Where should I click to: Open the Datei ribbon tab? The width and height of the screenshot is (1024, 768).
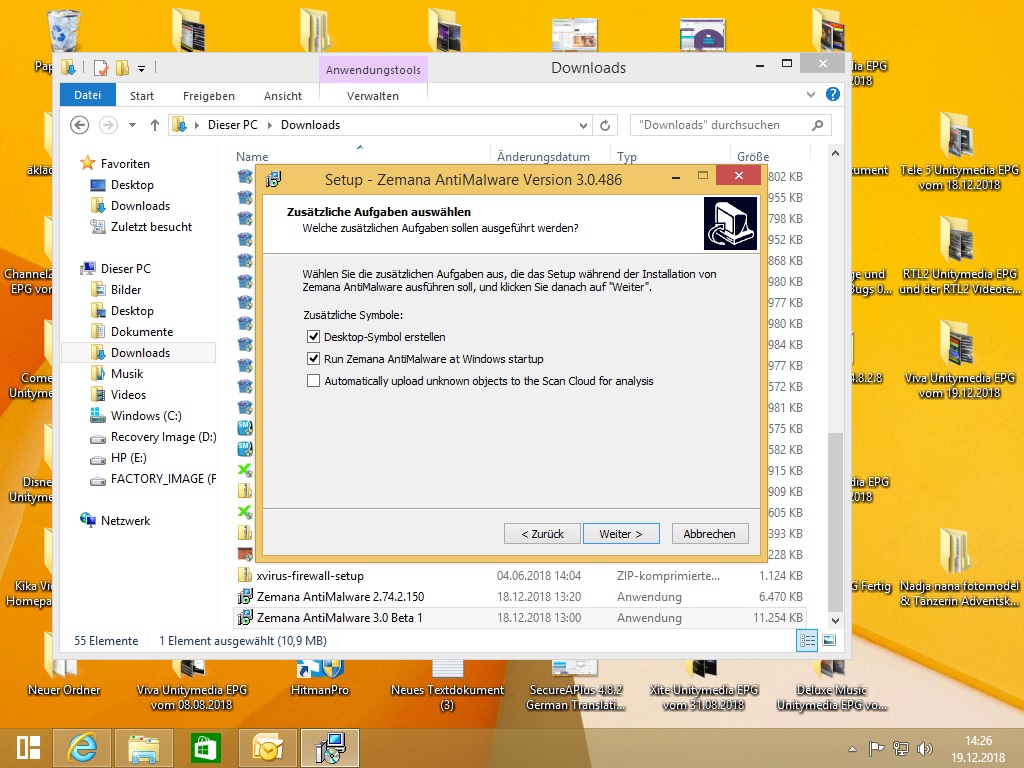pos(88,95)
